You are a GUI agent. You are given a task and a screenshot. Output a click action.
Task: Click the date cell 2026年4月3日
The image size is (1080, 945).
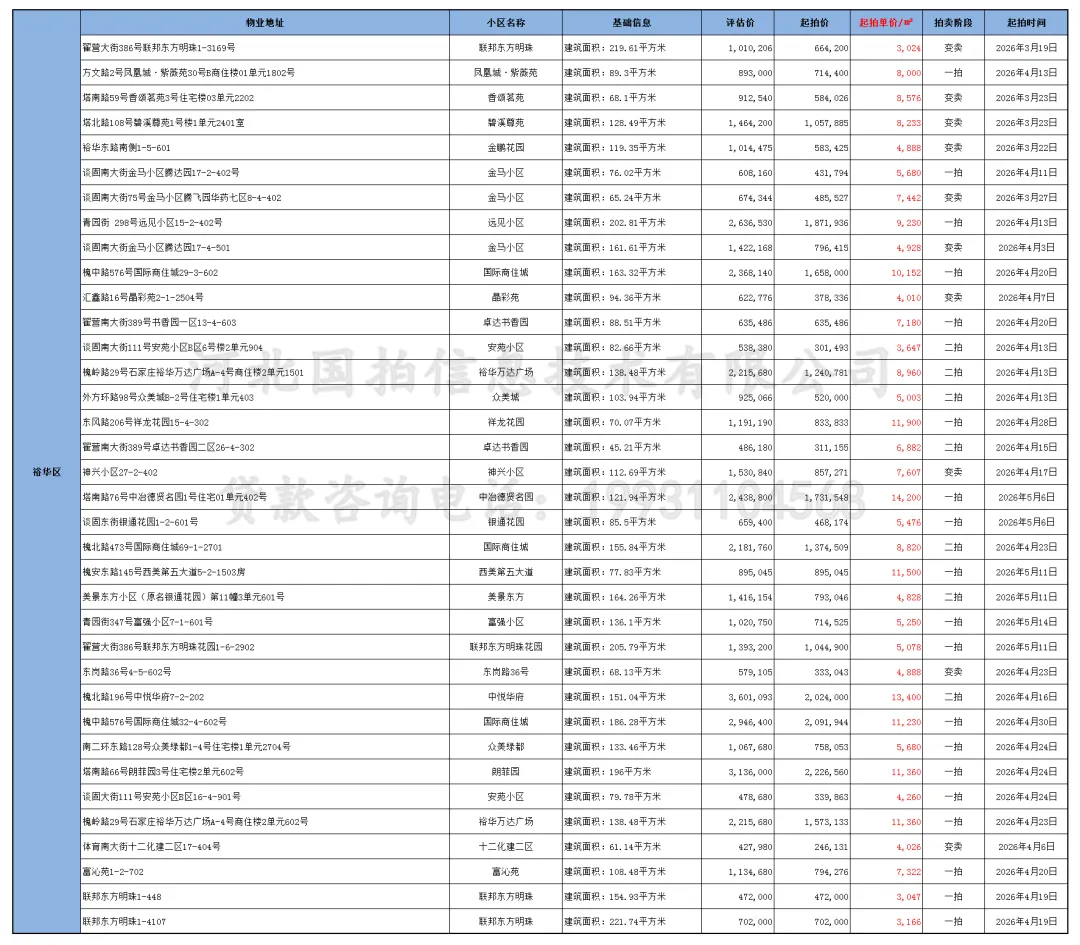1026,248
